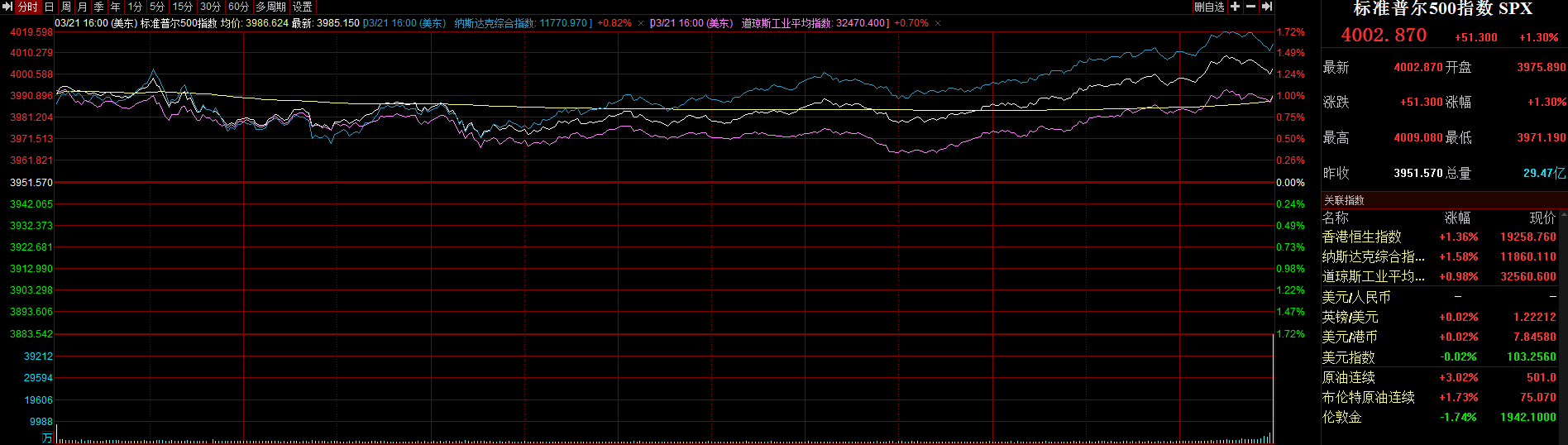Select the 美元指数 row
The image size is (1568, 445).
[1348, 357]
